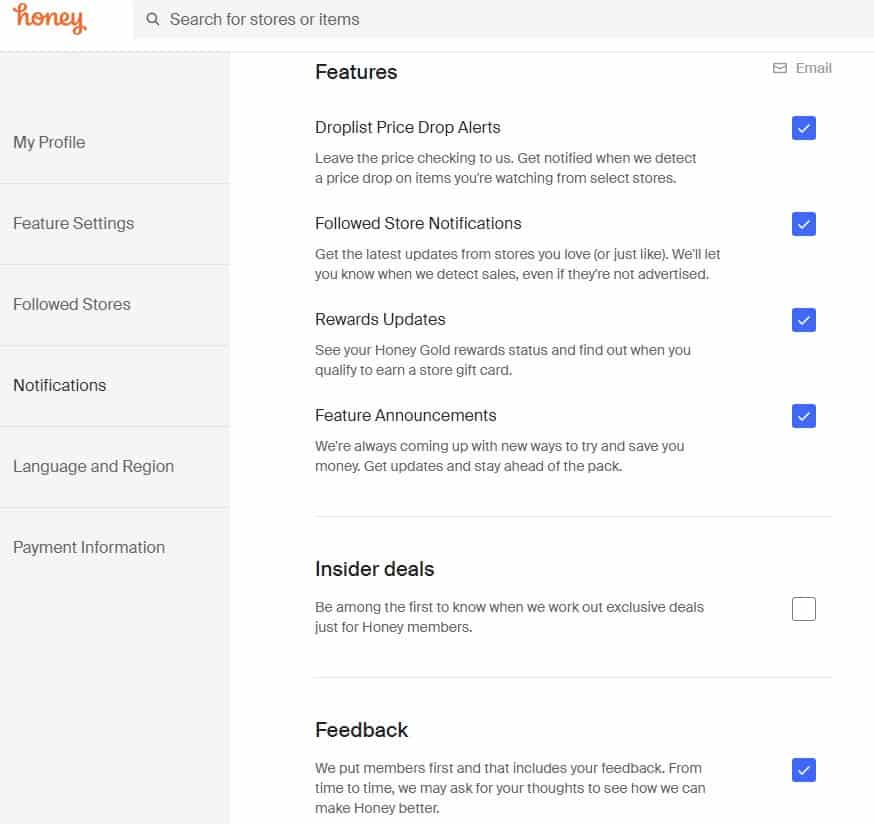
Task: View Payment Information
Action: click(x=89, y=547)
